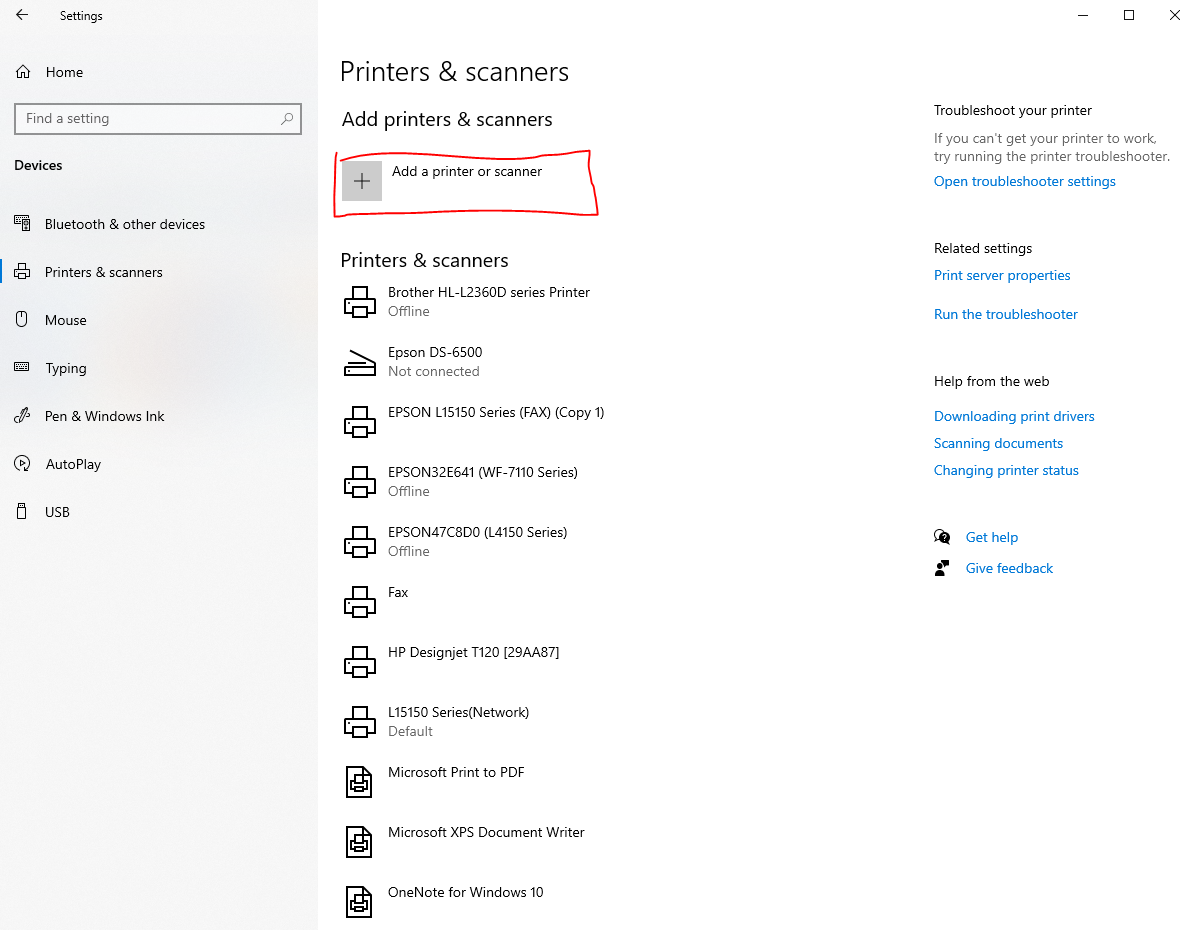The image size is (1198, 930).
Task: Click the AutoPlay icon
Action: point(22,464)
